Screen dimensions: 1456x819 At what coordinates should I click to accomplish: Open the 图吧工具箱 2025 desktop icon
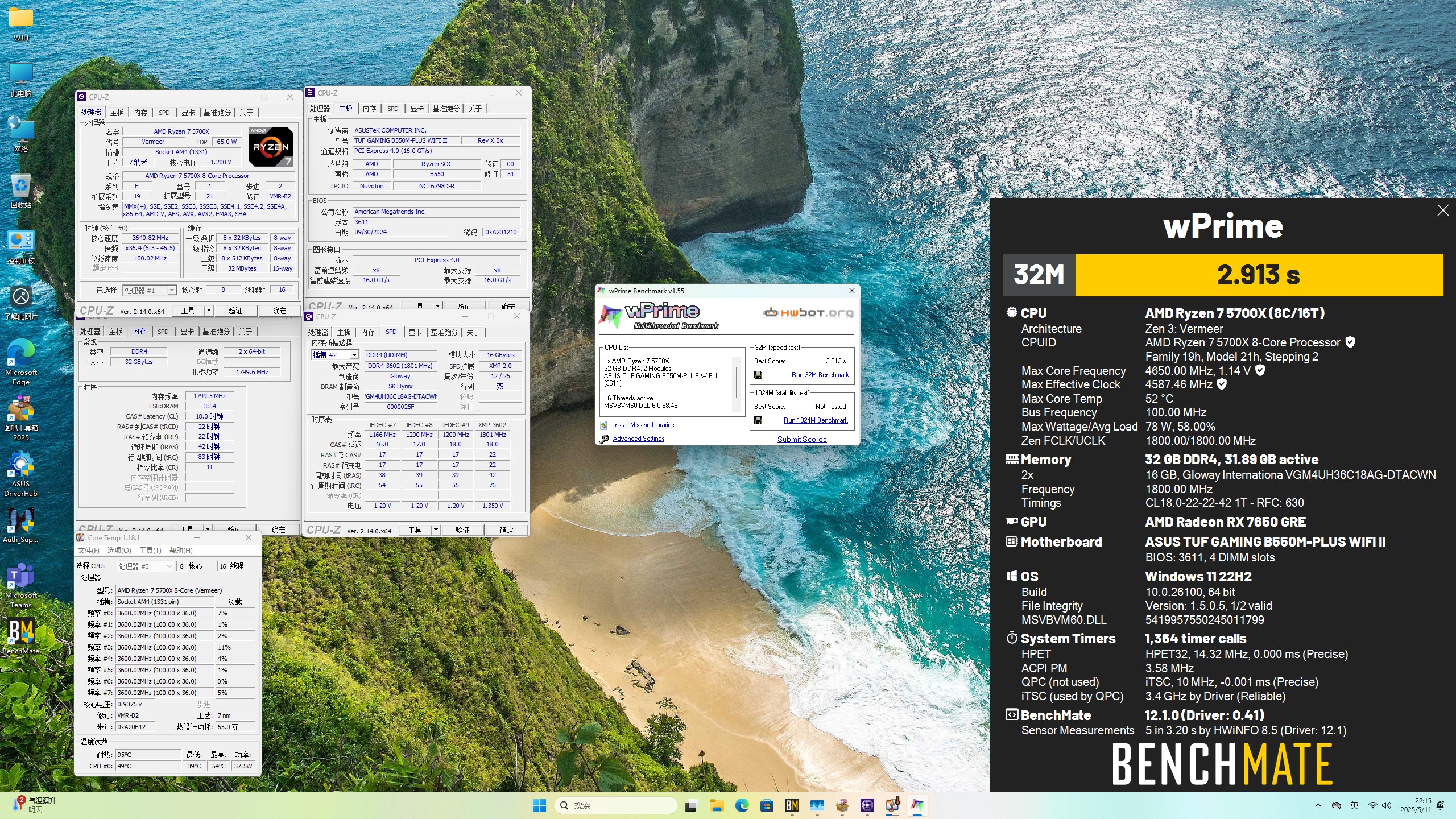click(21, 419)
